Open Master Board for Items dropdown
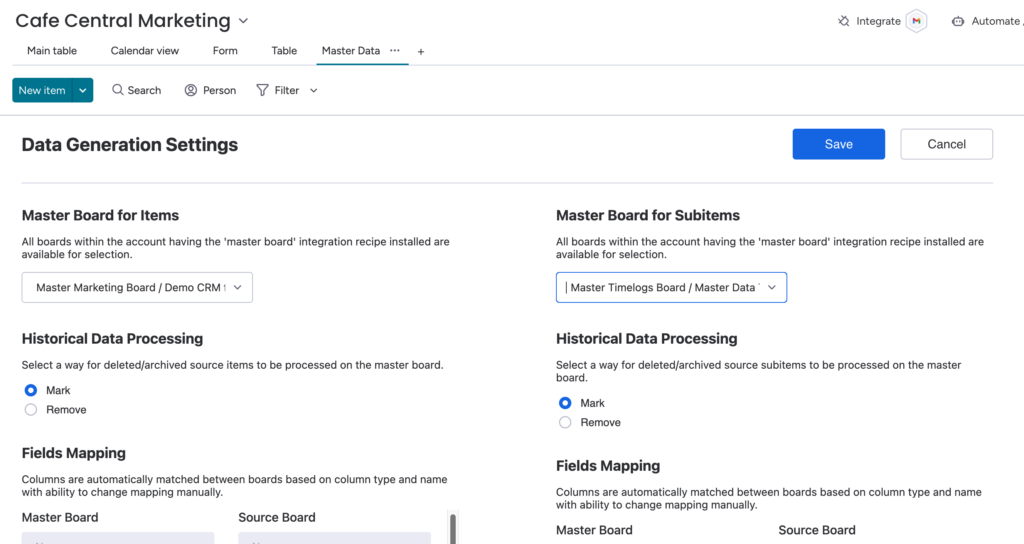 point(137,288)
